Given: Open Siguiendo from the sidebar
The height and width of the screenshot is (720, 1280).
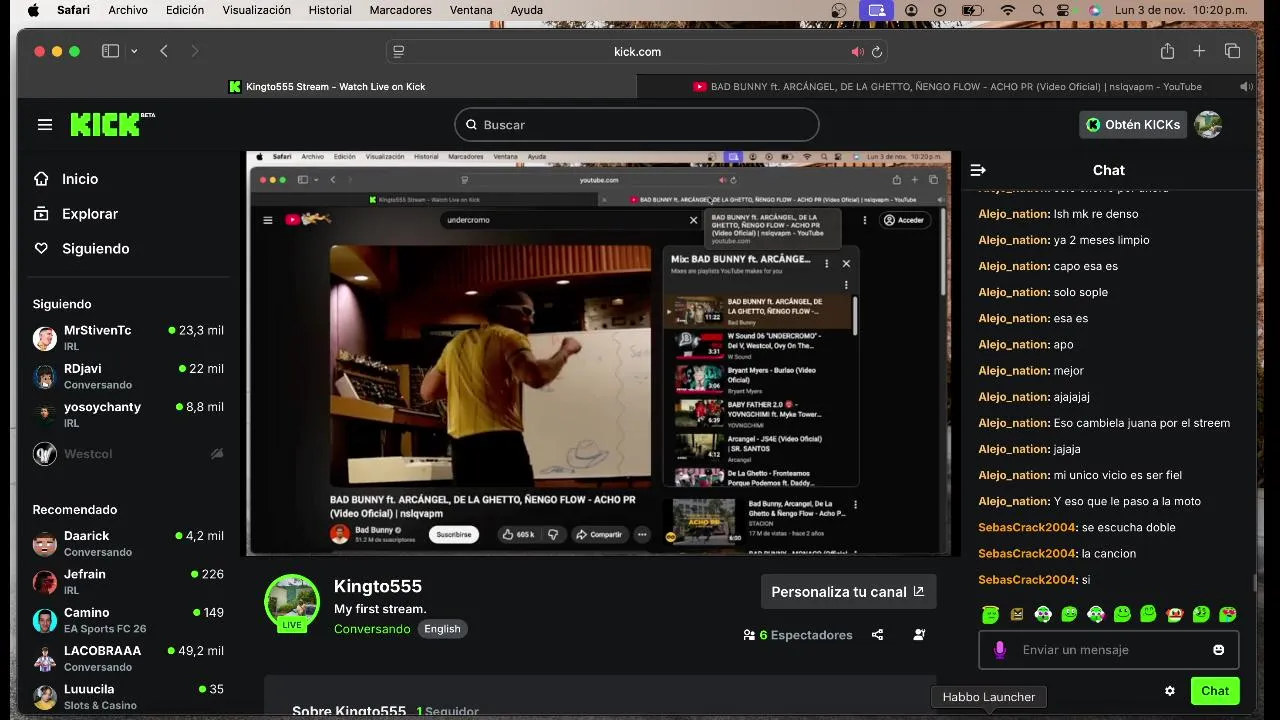Looking at the screenshot, I should (x=95, y=249).
